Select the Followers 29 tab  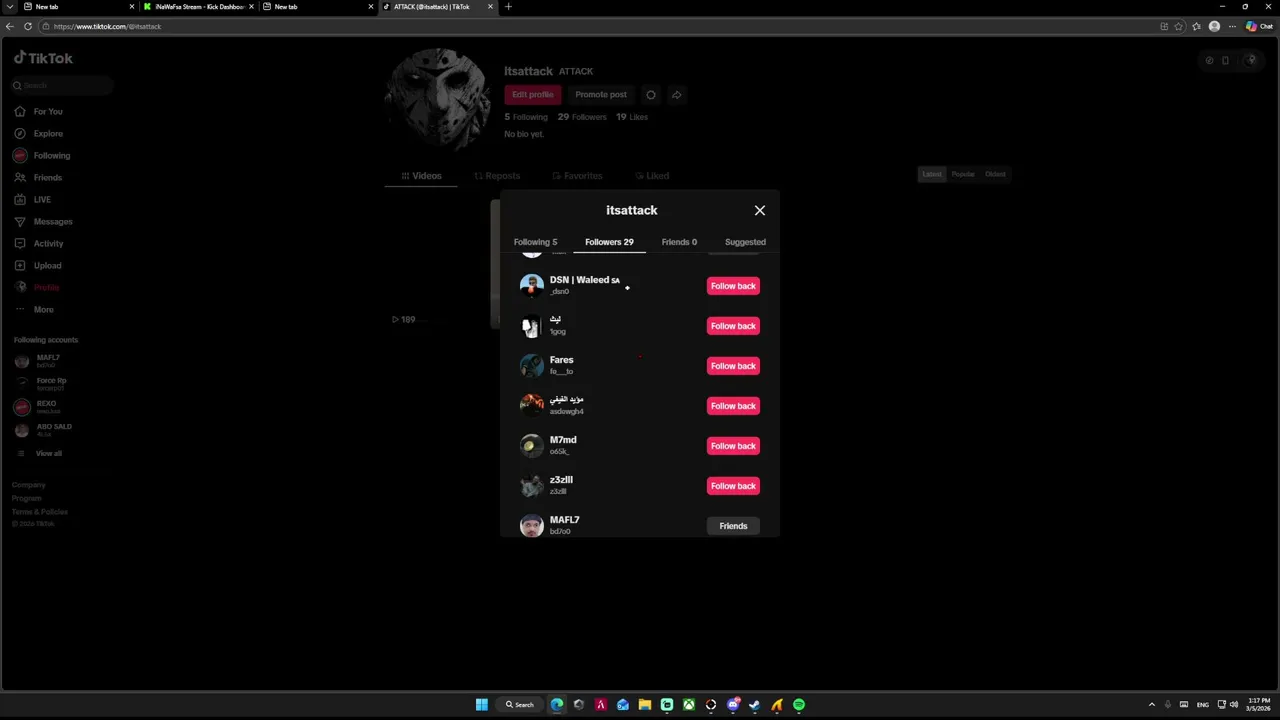[609, 242]
